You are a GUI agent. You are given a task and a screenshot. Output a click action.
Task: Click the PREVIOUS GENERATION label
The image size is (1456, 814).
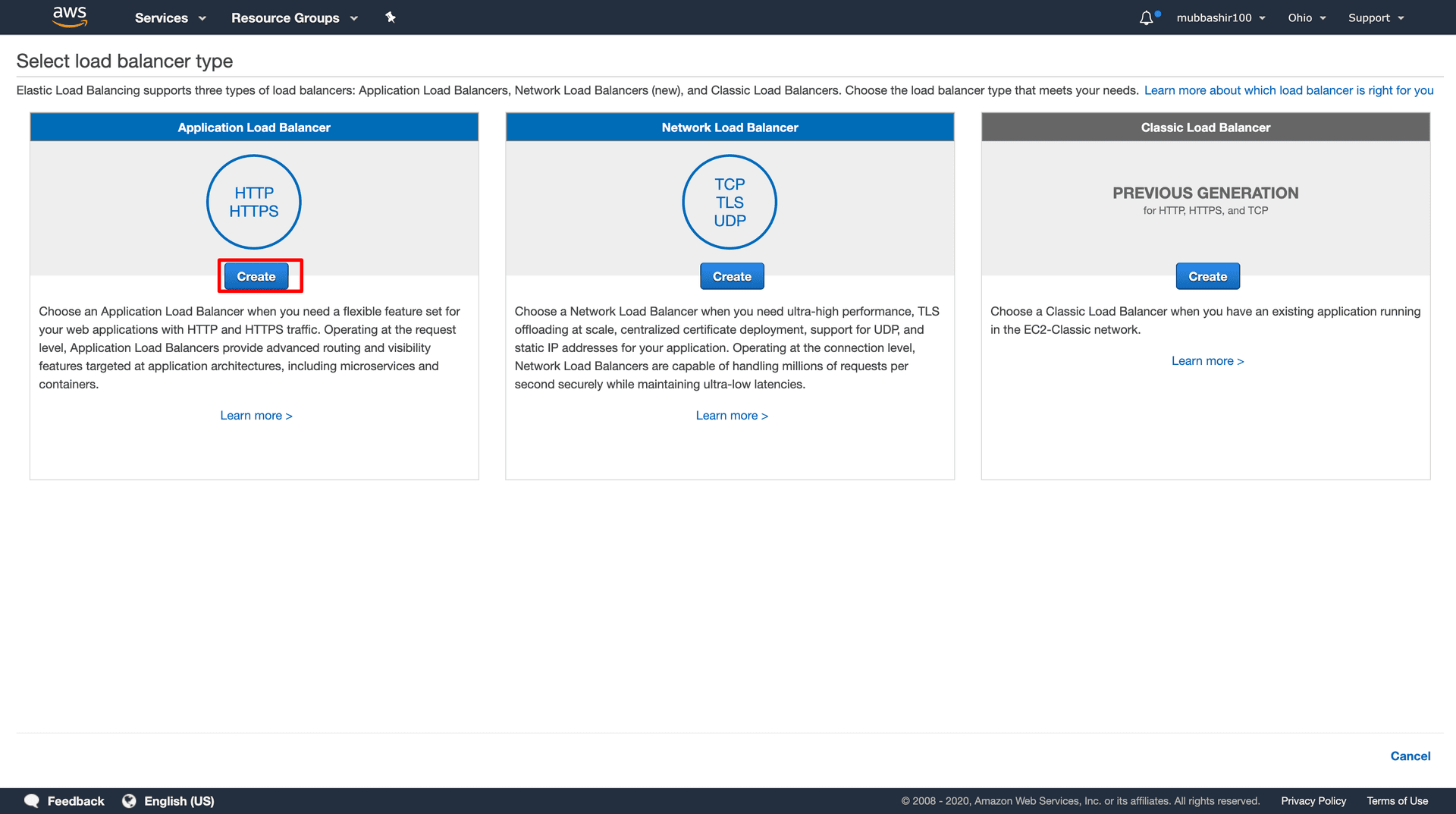click(1206, 193)
